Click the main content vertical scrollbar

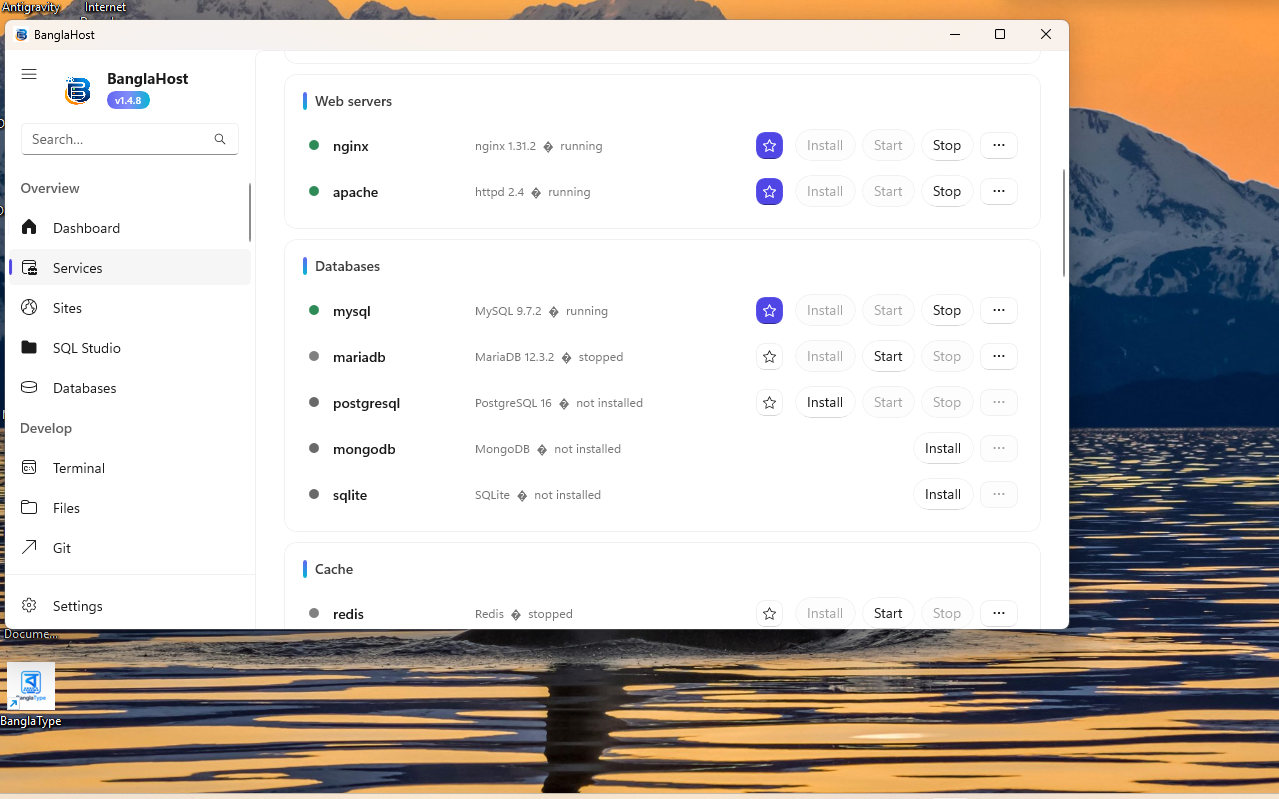(x=1064, y=223)
